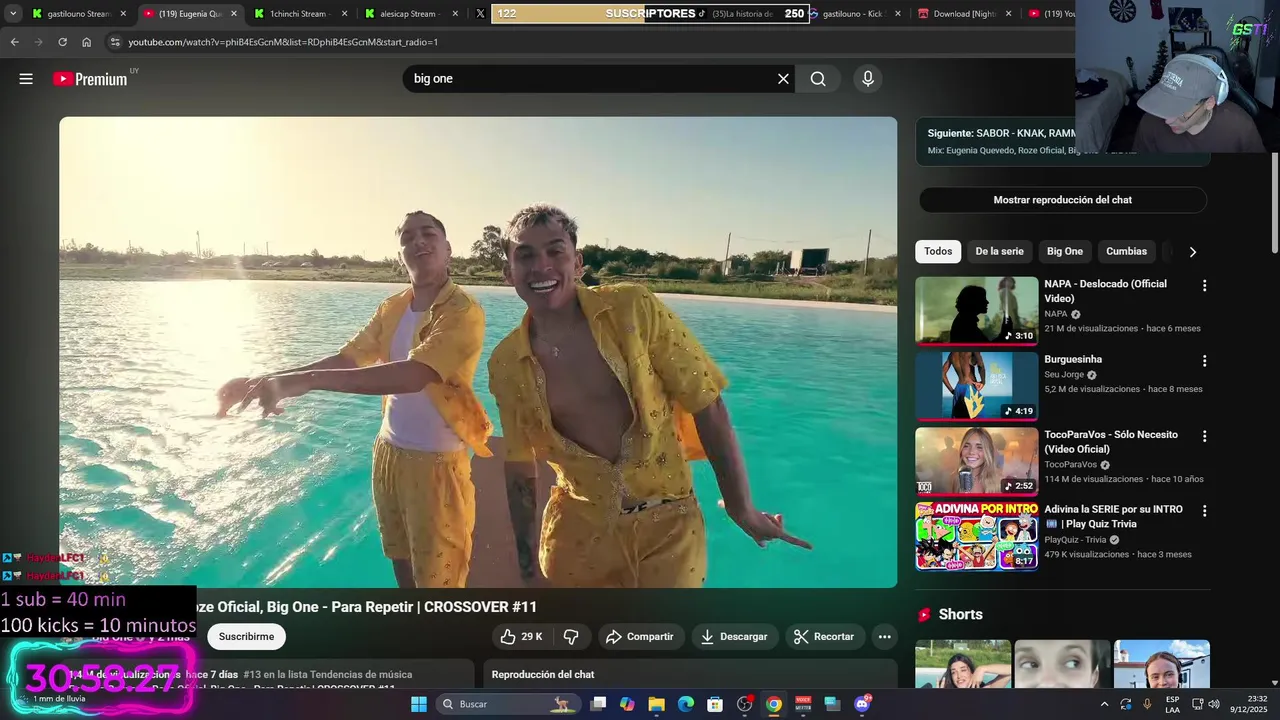Click the 'PlayQuiz - Trivia' channel name

[x=1075, y=539]
